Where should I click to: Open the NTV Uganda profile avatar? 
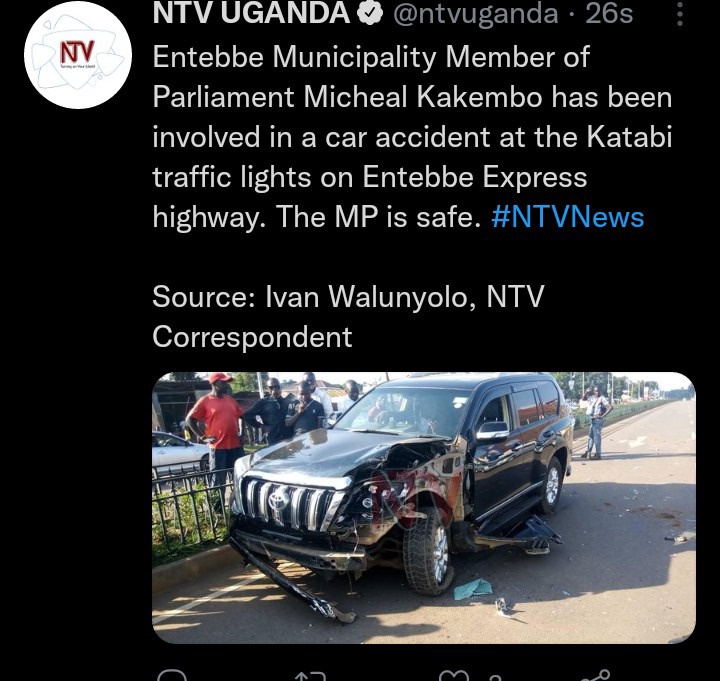[78, 55]
